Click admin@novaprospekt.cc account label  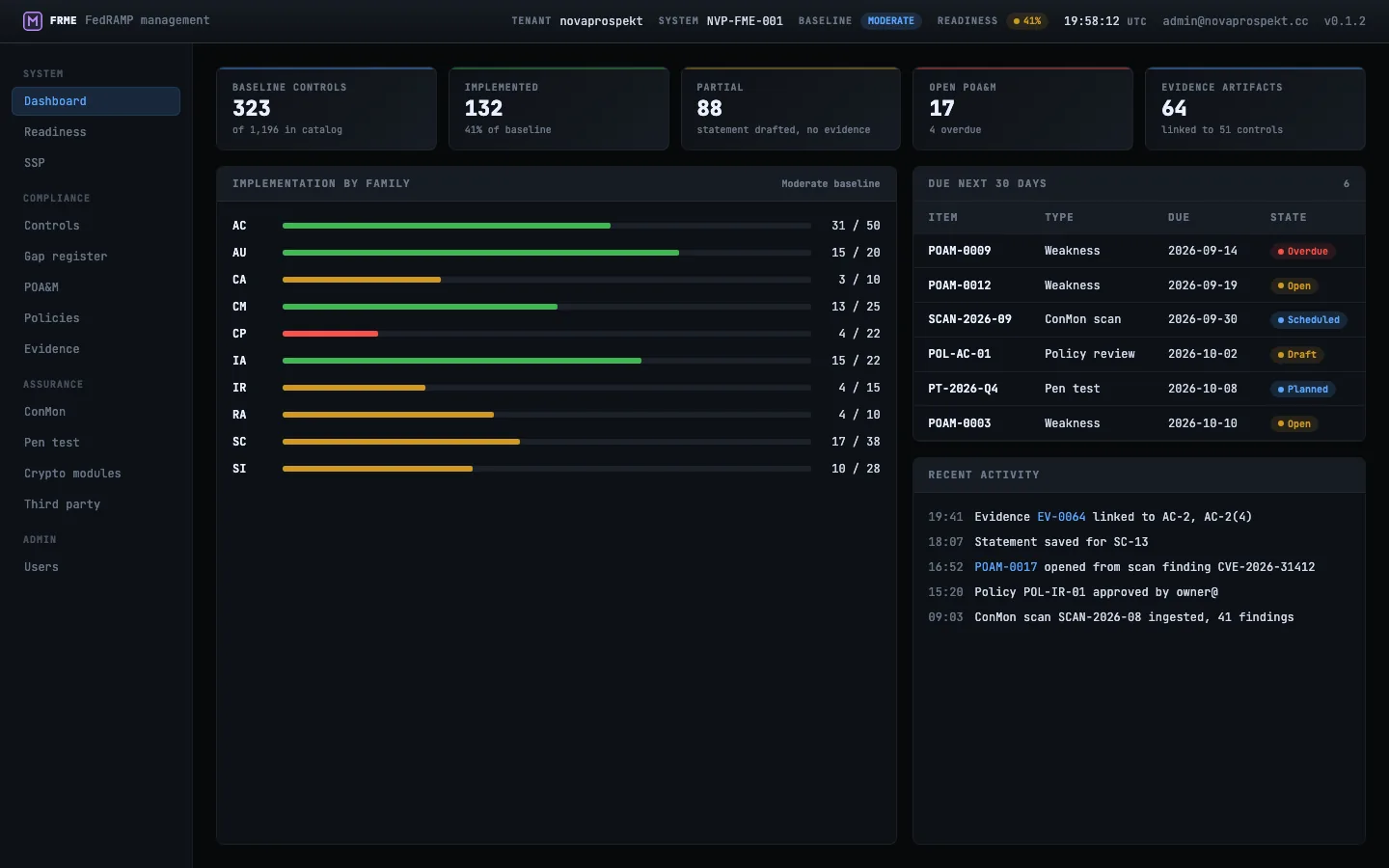tap(1235, 21)
